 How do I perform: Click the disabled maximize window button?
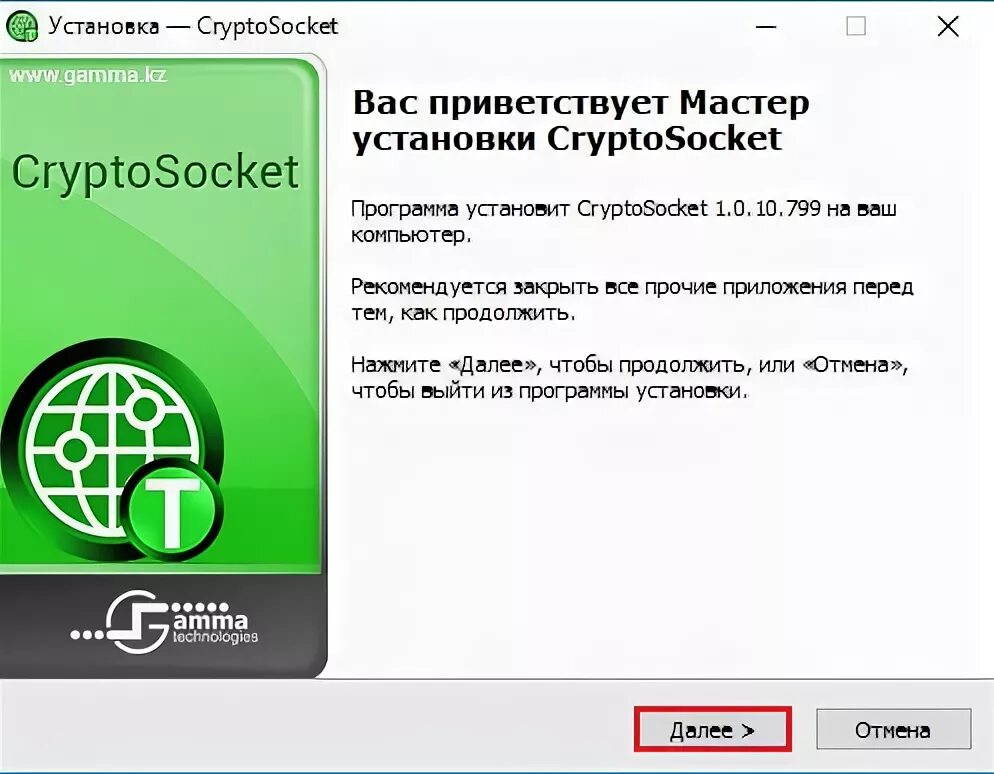(856, 27)
